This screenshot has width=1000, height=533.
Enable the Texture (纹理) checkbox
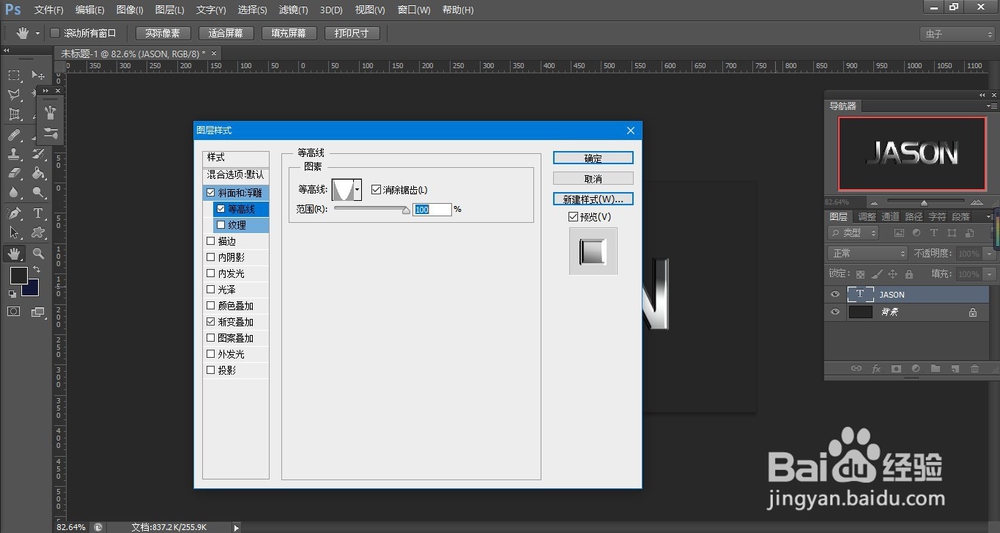(221, 224)
